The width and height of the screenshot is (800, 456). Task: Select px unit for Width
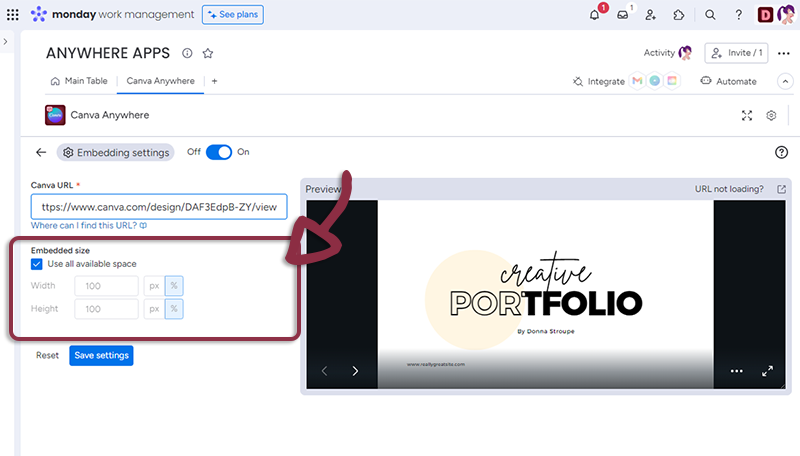153,286
